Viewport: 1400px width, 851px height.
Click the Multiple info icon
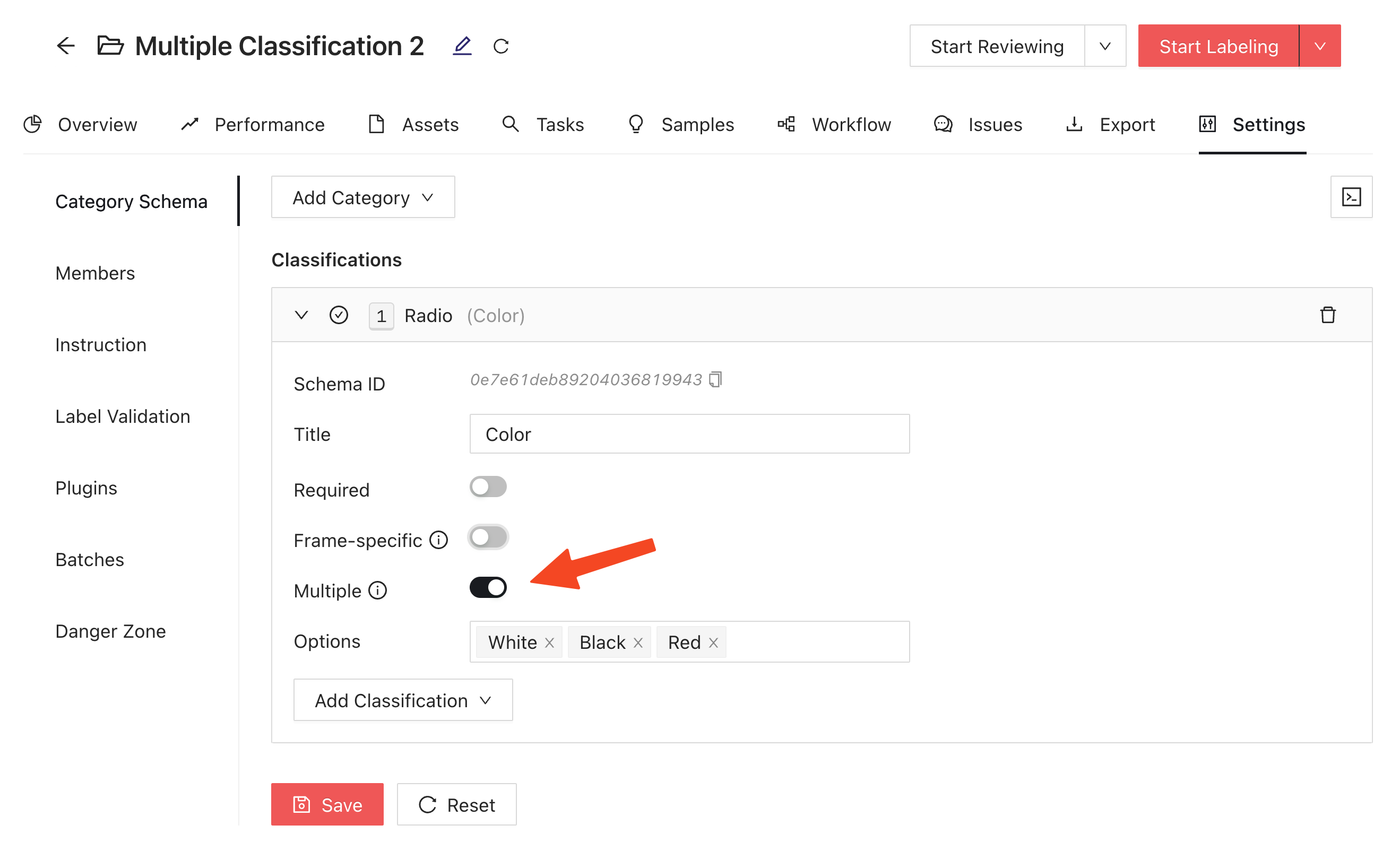pos(377,591)
